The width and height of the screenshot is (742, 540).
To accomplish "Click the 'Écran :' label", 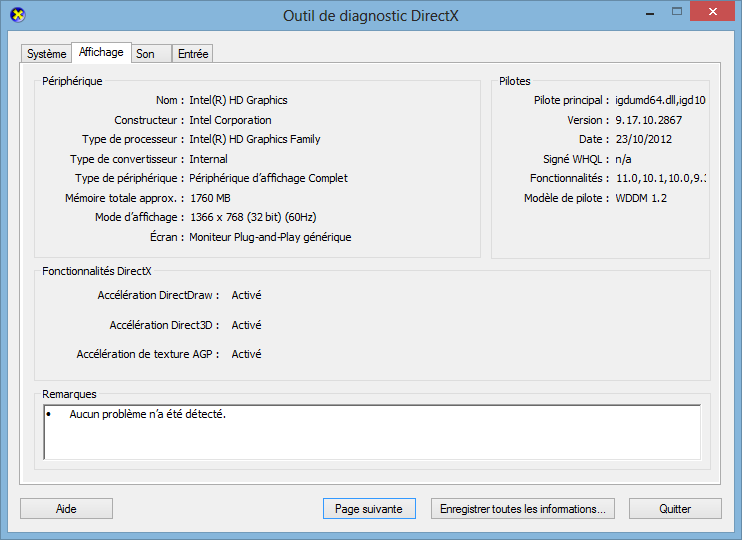I will click(x=167, y=237).
